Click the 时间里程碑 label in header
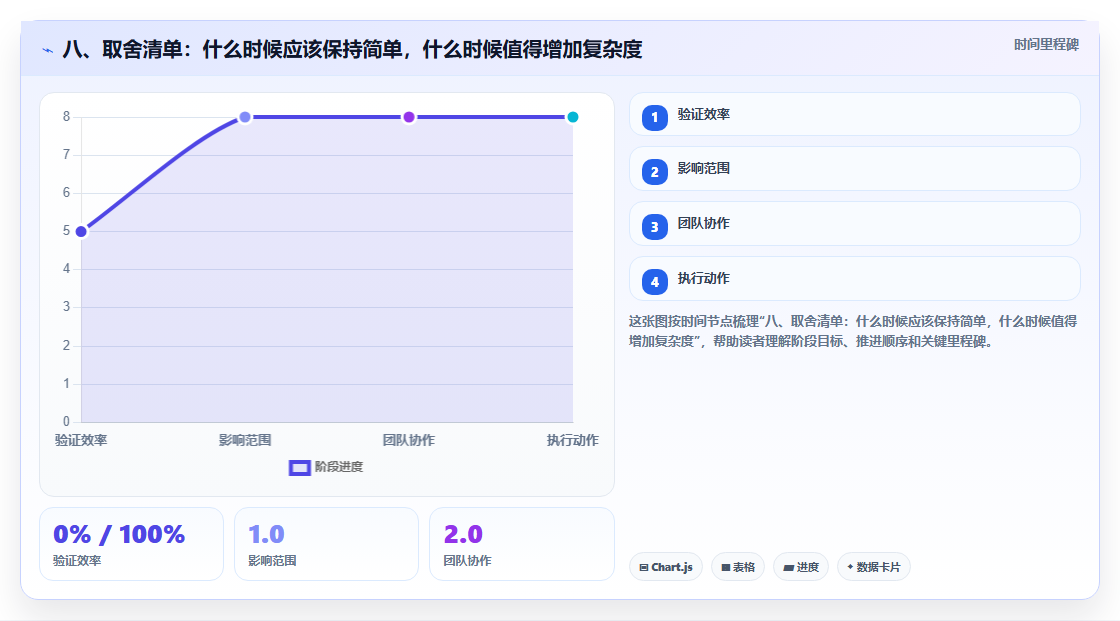Screen dimensions: 1120x621 pos(1046,45)
